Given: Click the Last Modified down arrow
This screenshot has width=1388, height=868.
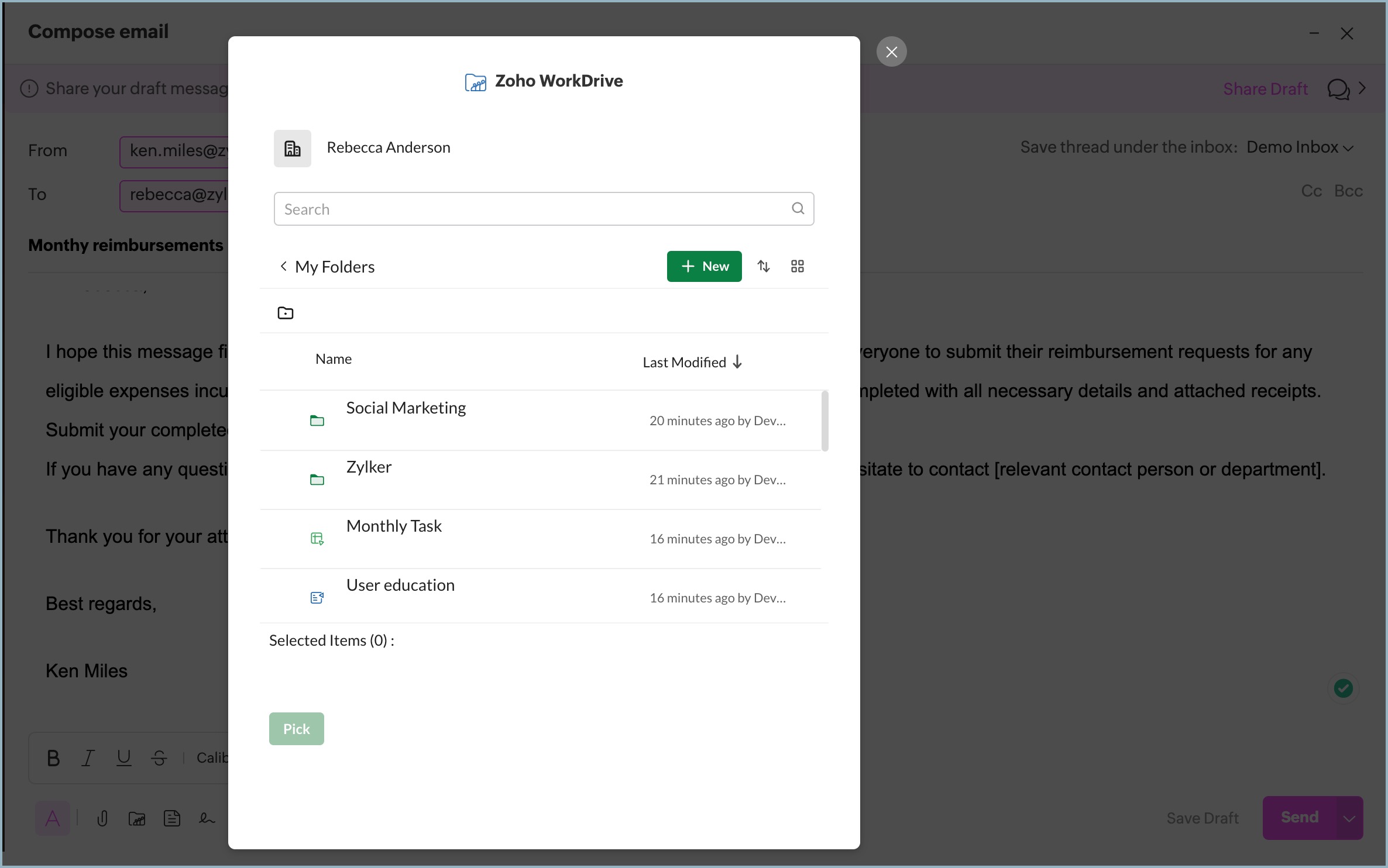Looking at the screenshot, I should click(737, 362).
